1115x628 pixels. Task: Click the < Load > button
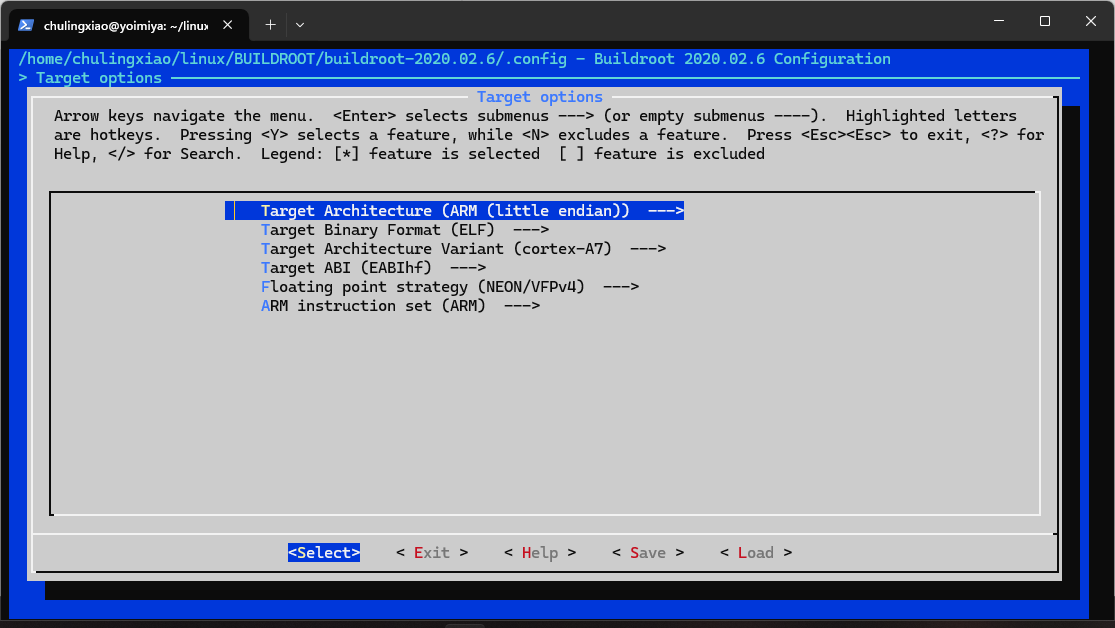click(x=756, y=553)
